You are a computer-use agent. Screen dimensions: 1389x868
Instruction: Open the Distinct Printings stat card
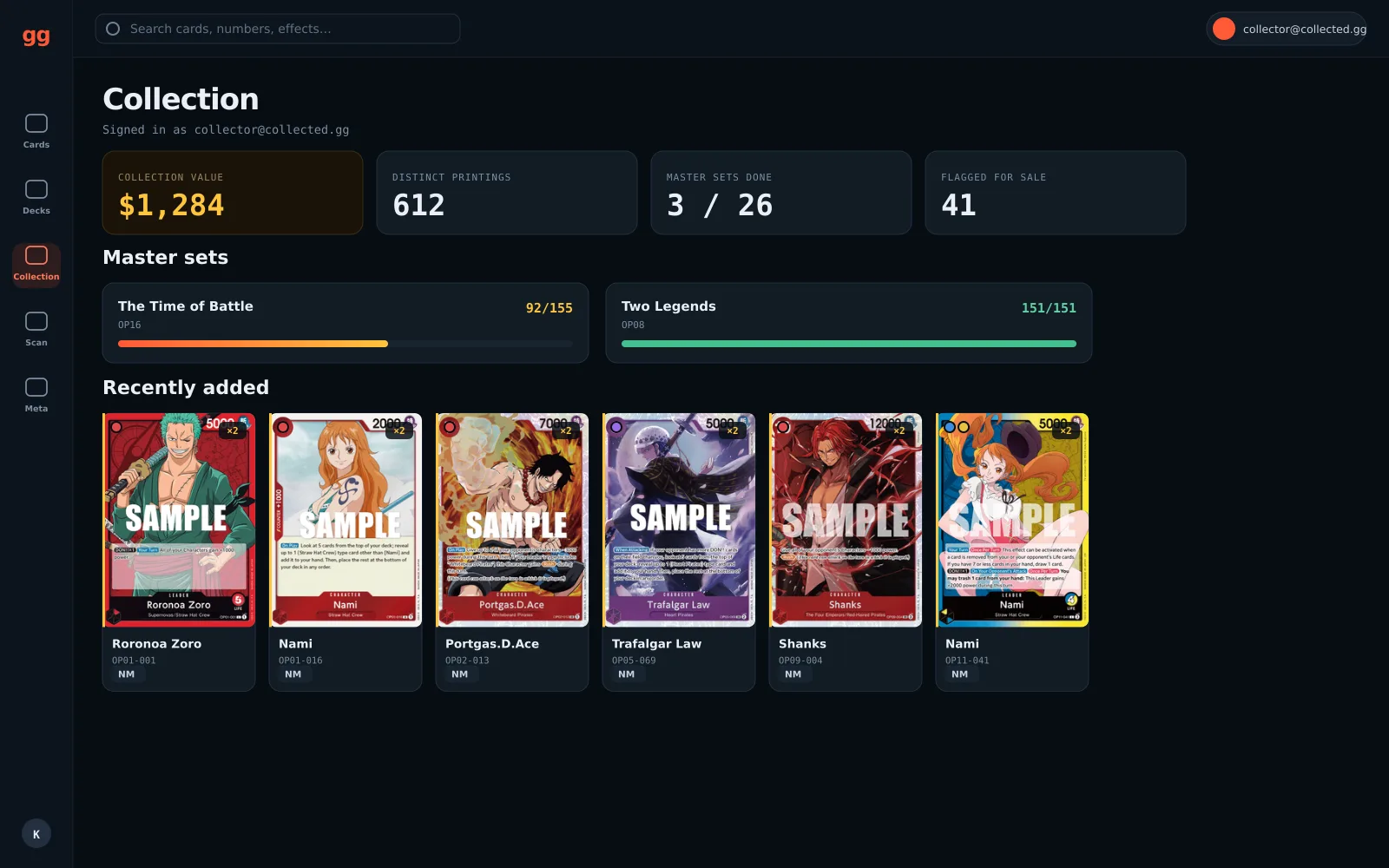507,193
